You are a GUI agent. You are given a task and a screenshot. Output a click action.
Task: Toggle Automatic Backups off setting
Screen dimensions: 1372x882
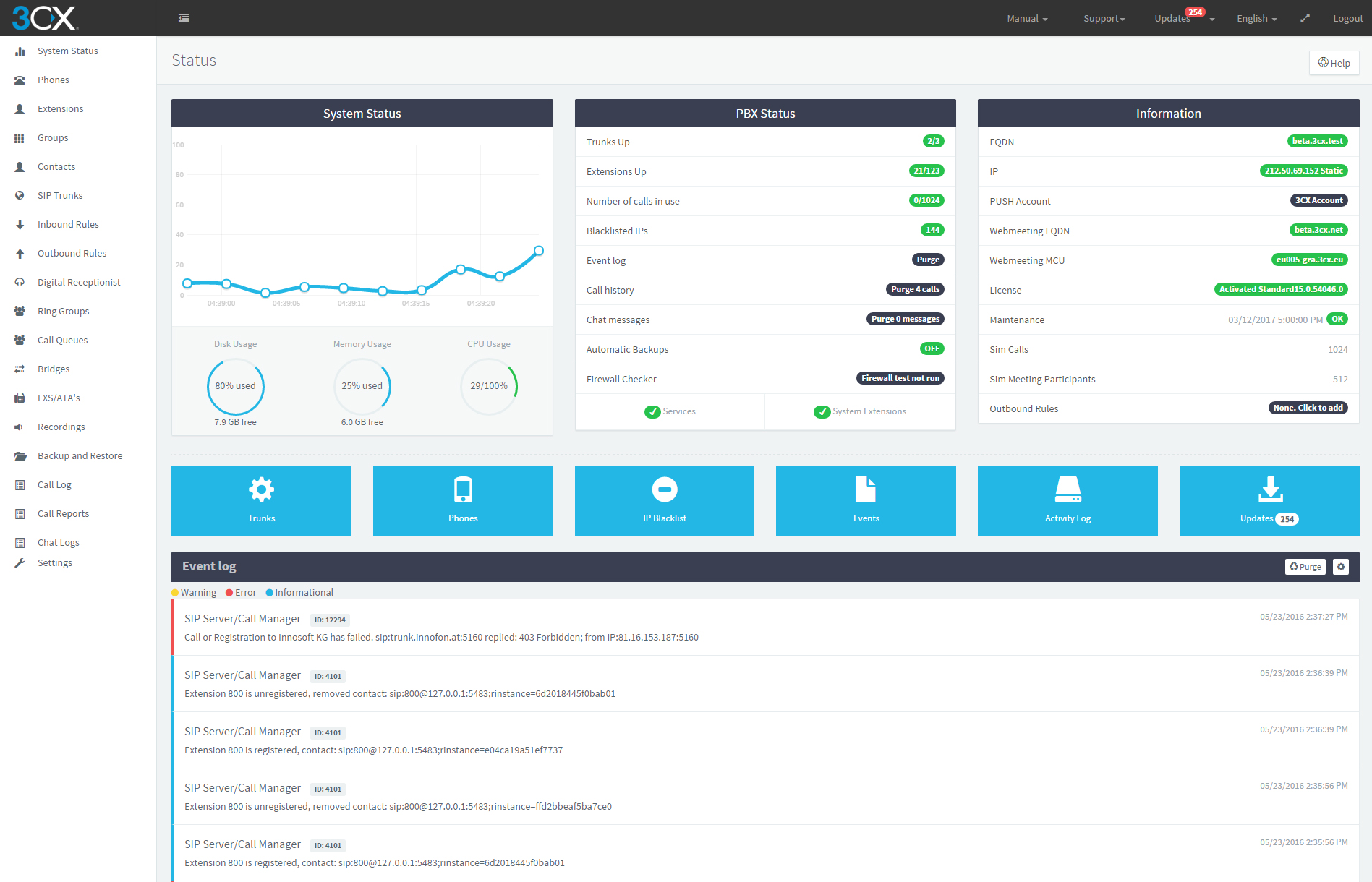point(932,348)
